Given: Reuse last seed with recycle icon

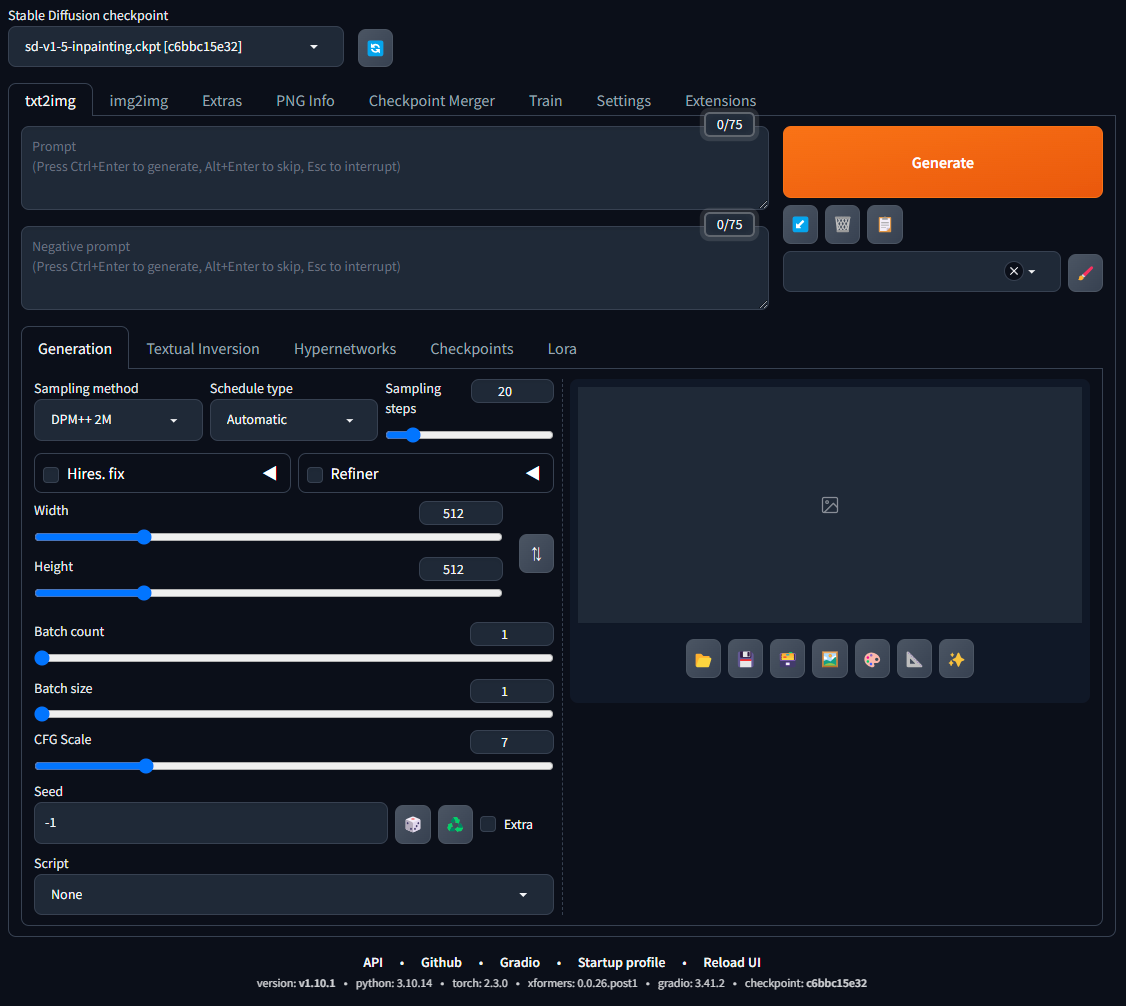Looking at the screenshot, I should [455, 824].
